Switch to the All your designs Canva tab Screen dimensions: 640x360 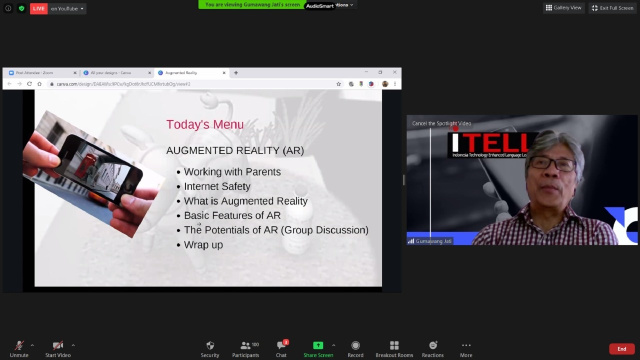coord(114,73)
